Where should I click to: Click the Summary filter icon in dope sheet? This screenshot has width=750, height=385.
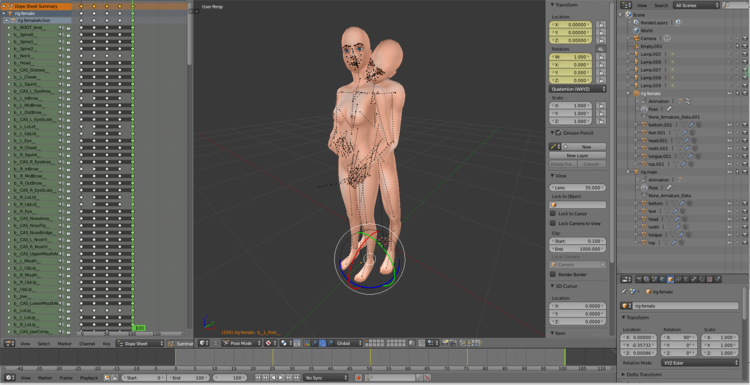pyautogui.click(x=171, y=343)
